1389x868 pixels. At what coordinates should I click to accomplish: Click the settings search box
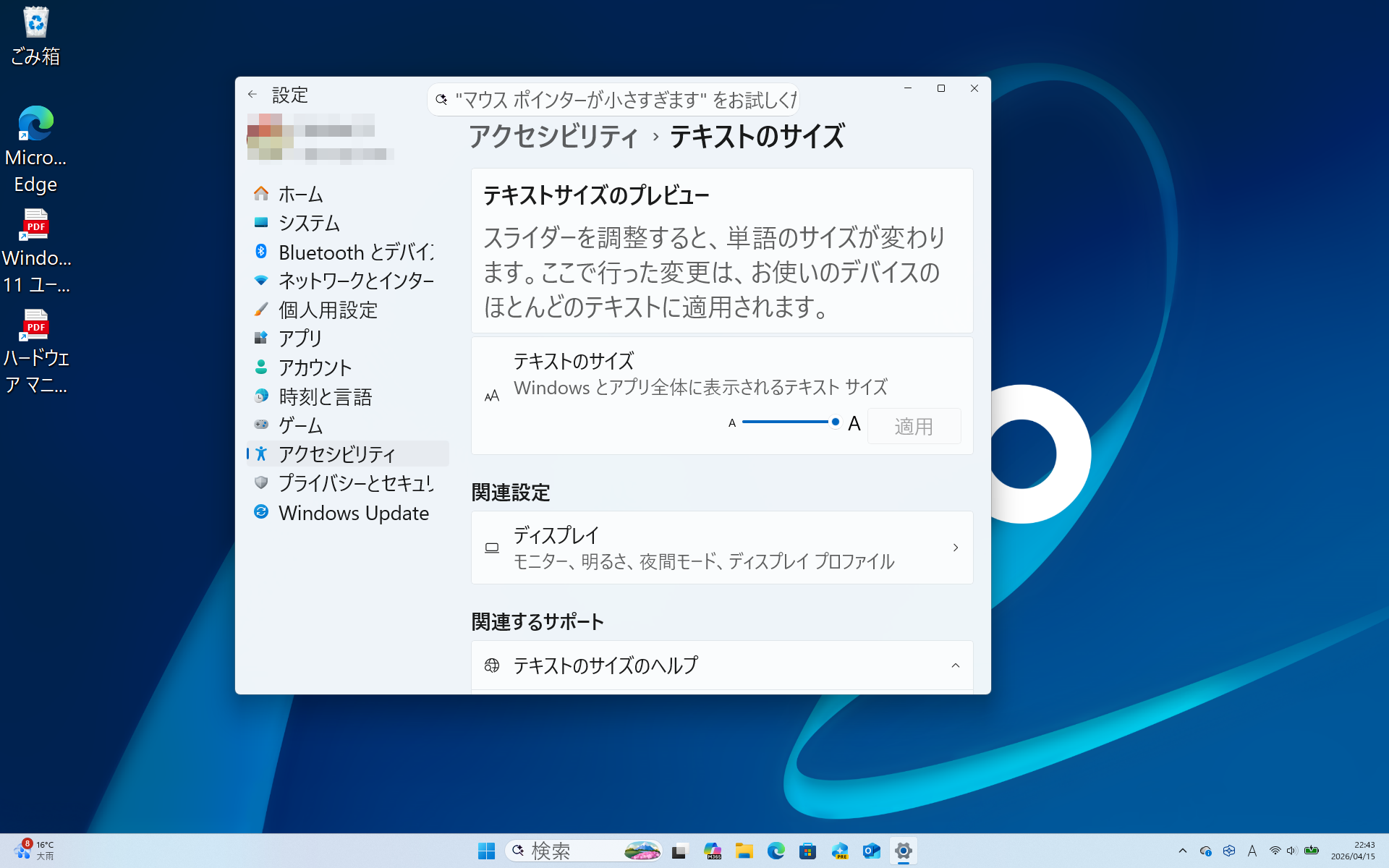point(613,99)
